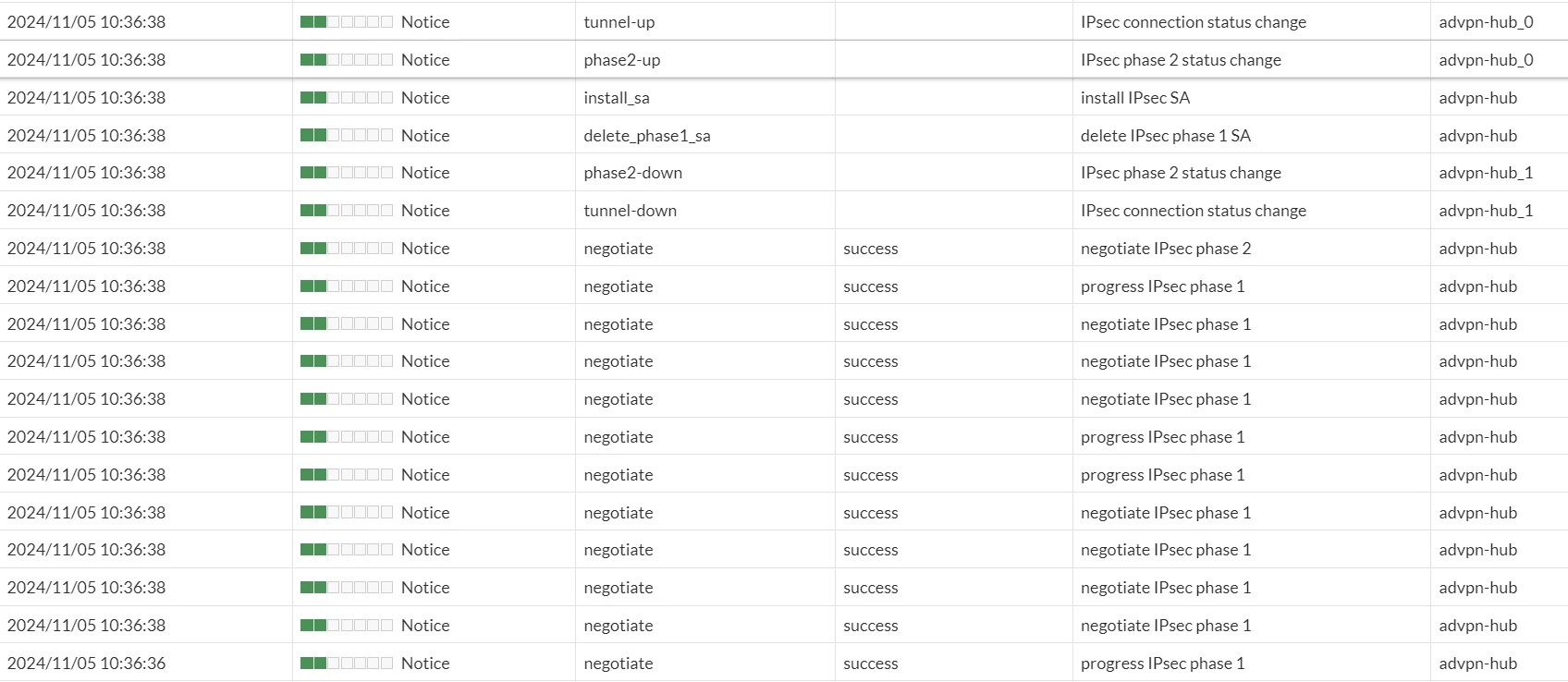
Task: Select the phase2-up action cell
Action: 705,59
